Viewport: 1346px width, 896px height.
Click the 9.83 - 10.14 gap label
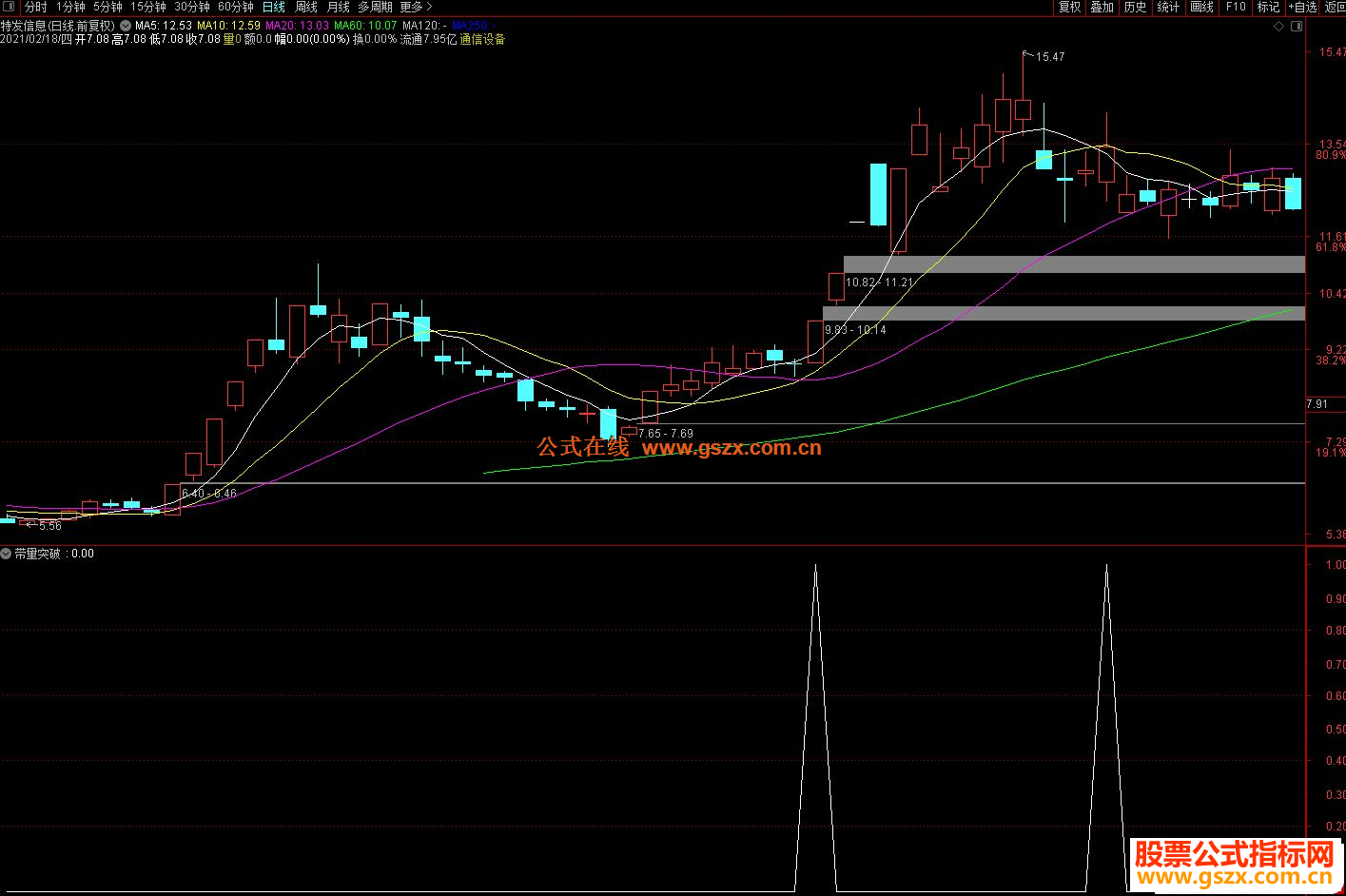pos(855,330)
